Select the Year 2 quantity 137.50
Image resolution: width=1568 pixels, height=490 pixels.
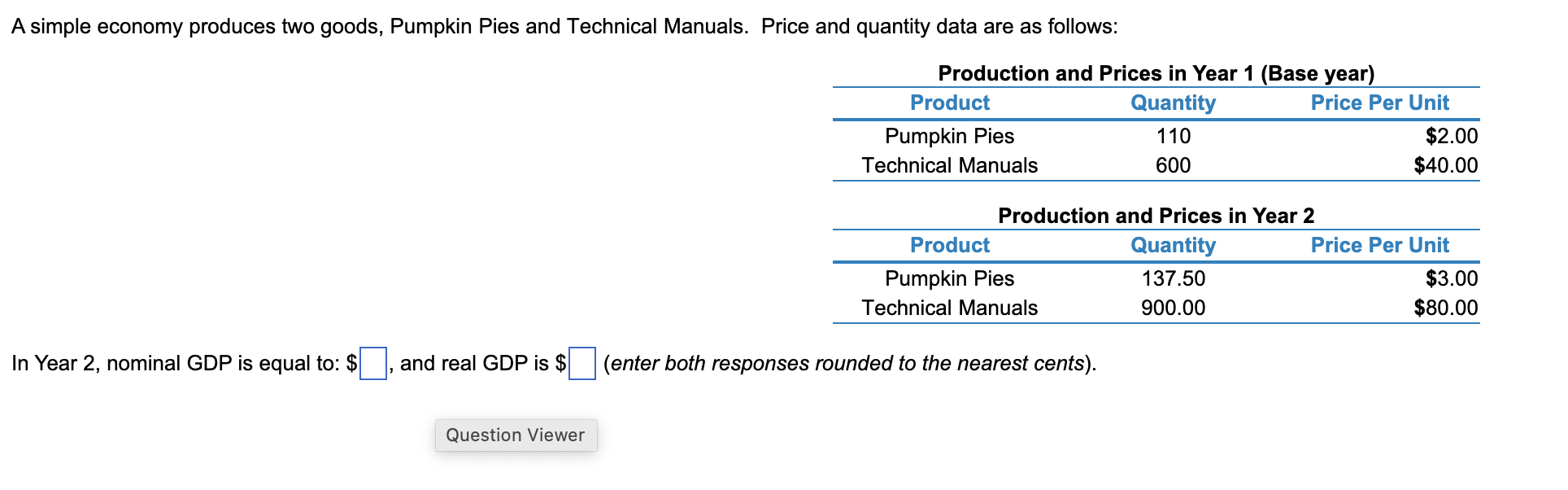1173,278
